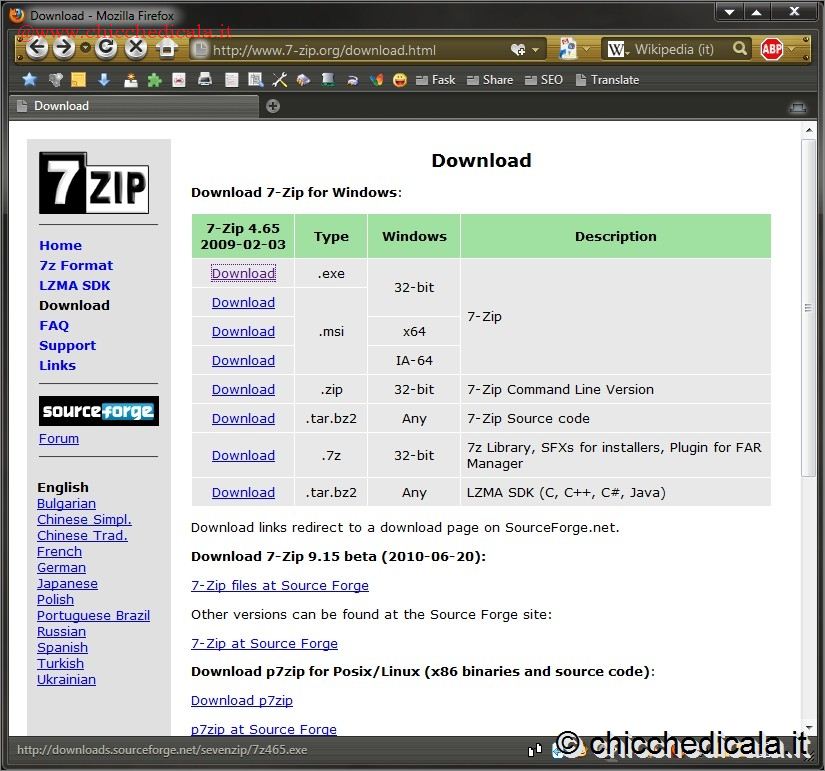The height and width of the screenshot is (771, 825).
Task: Click the Adblock Plus ABP icon
Action: pyautogui.click(x=771, y=49)
